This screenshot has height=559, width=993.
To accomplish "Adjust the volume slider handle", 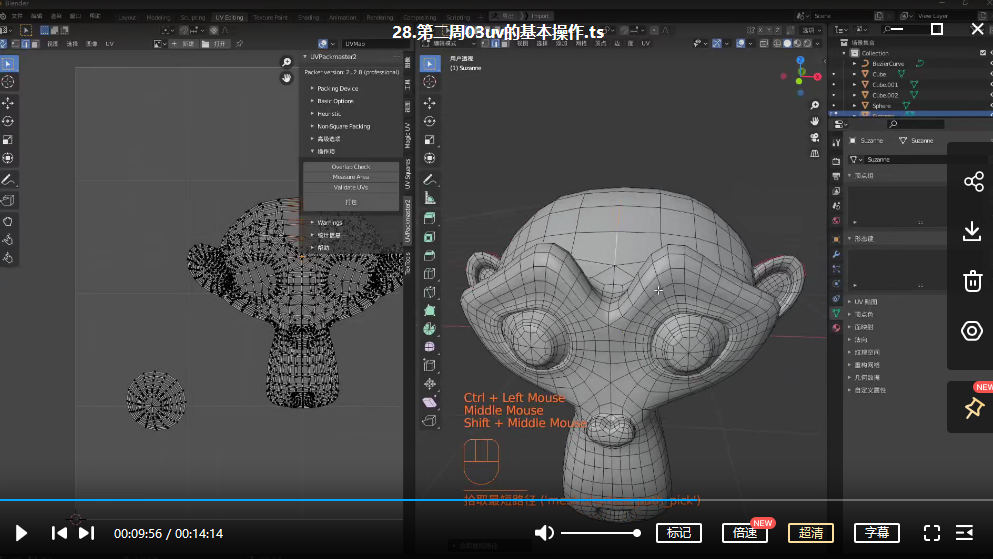I will point(637,533).
